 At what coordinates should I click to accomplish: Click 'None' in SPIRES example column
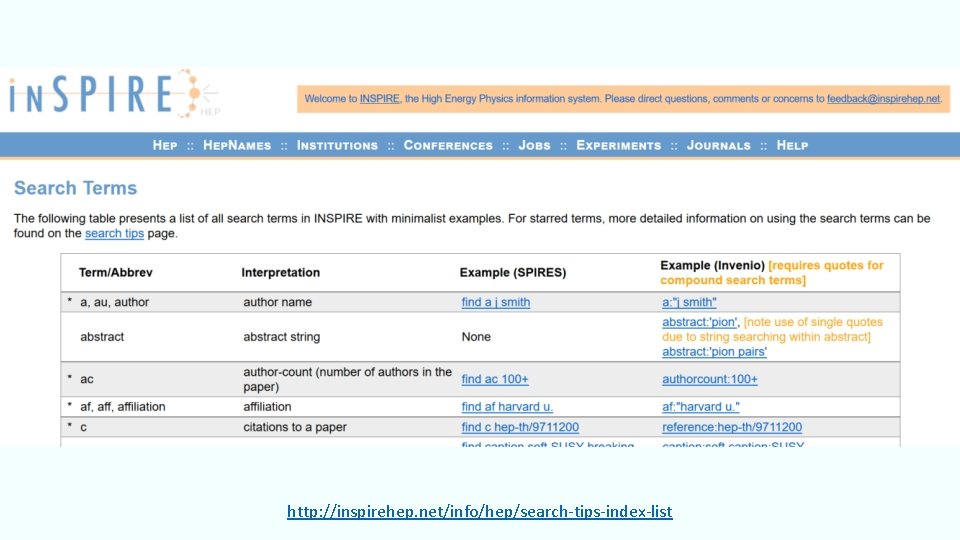[476, 337]
